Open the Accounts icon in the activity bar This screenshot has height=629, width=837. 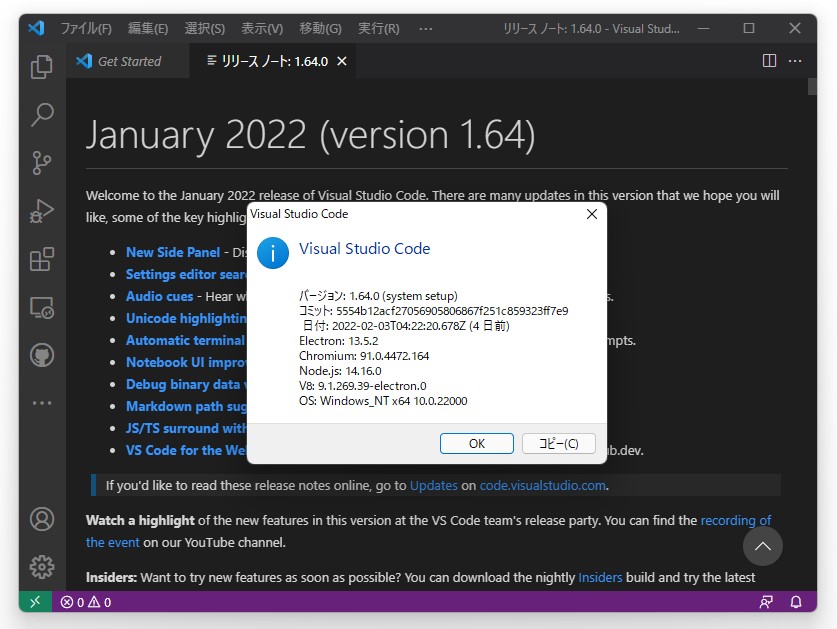coord(41,519)
